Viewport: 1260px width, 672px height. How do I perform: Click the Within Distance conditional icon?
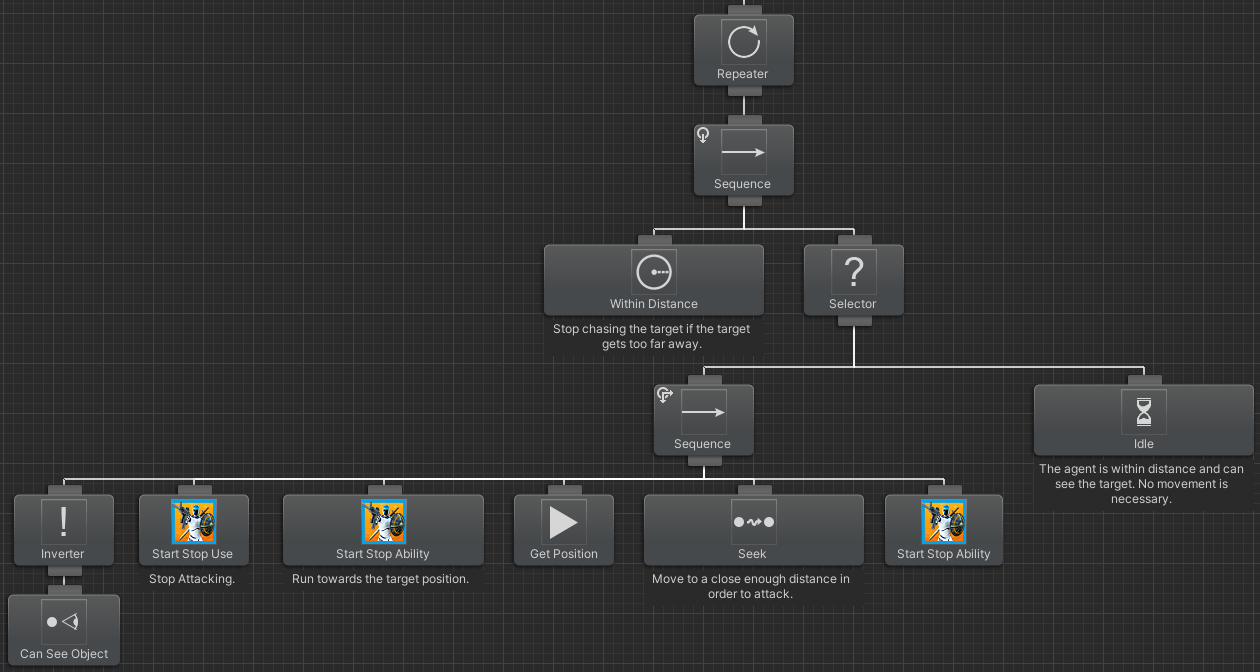click(653, 271)
